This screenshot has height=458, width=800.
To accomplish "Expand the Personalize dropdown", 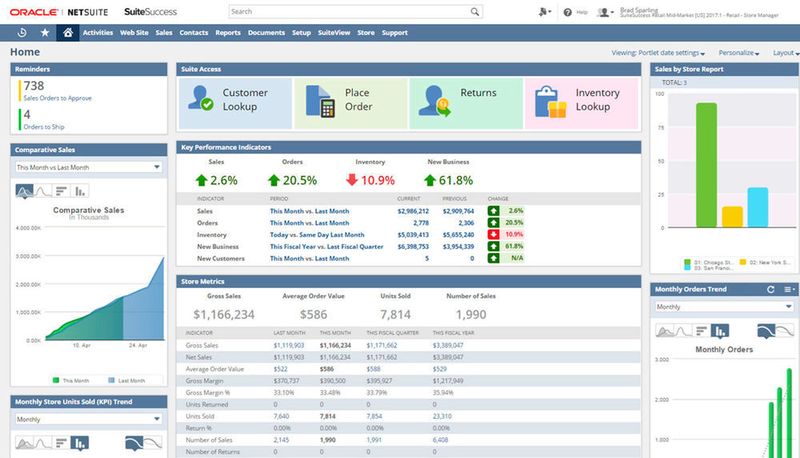I will (x=739, y=53).
